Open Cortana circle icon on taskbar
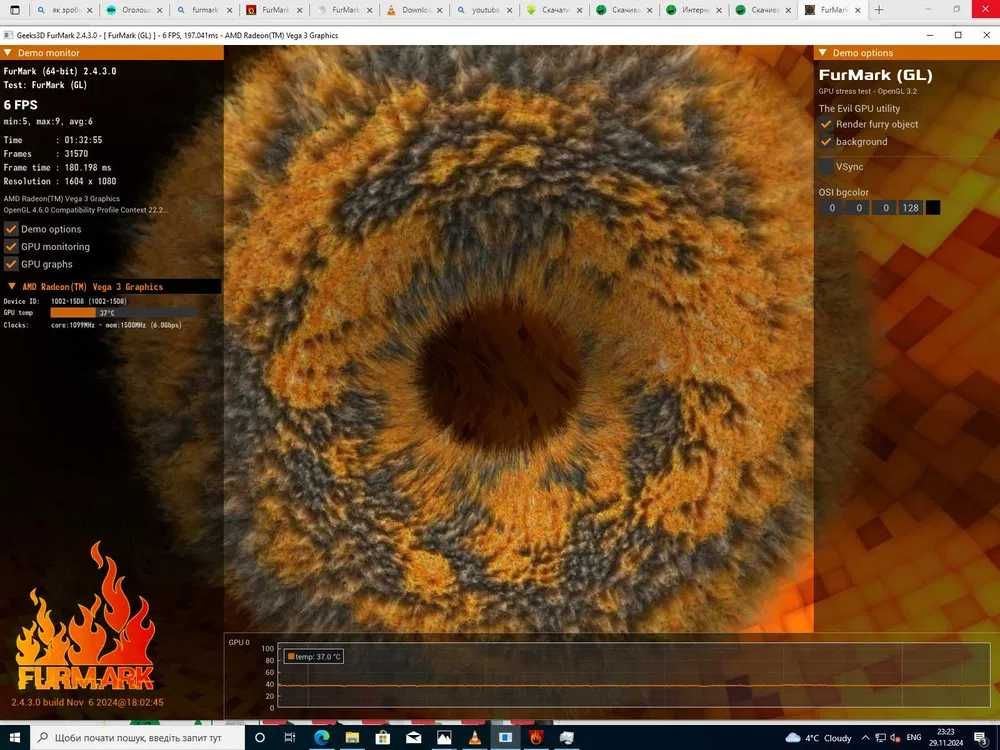 coord(260,738)
